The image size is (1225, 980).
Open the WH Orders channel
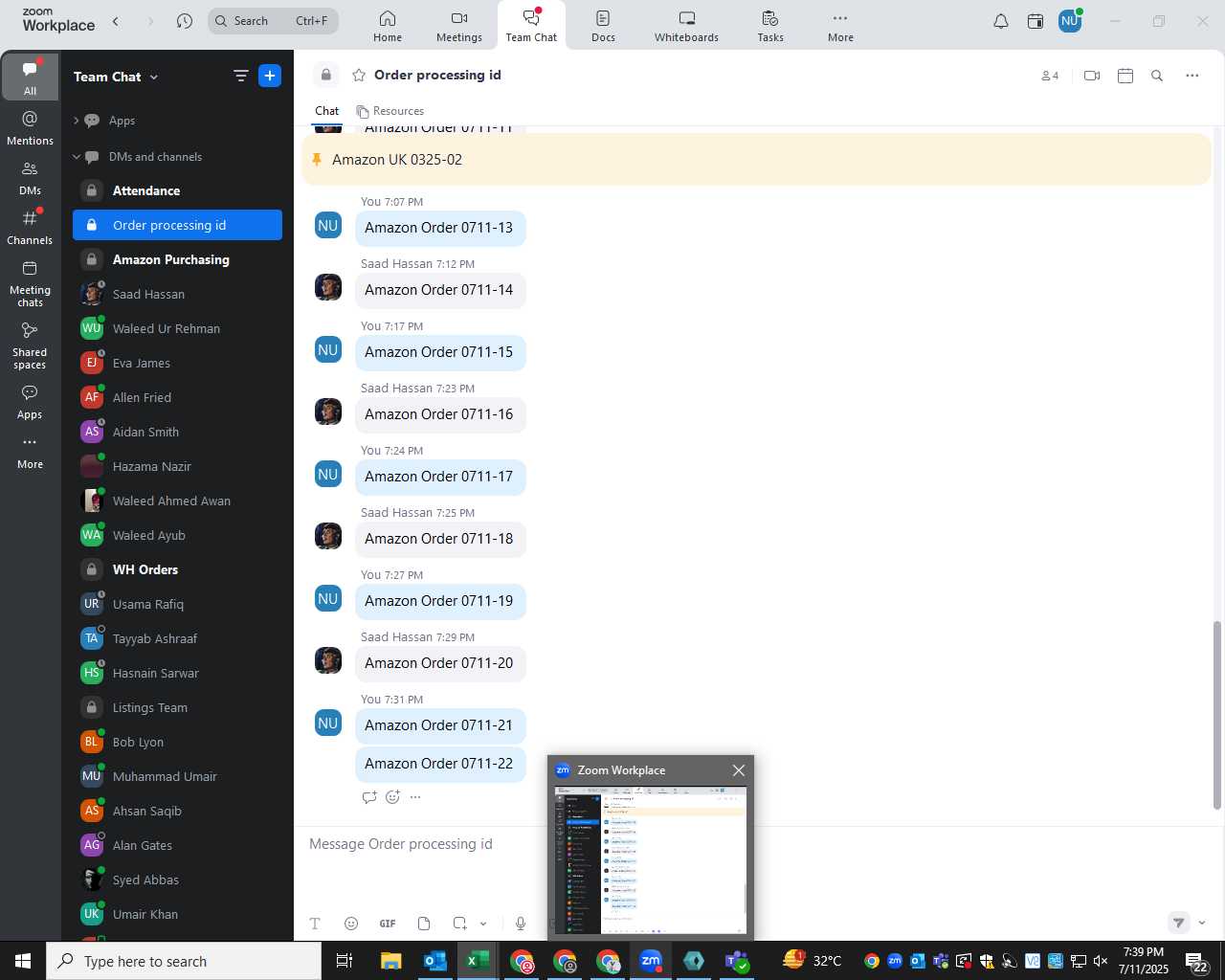[178, 569]
